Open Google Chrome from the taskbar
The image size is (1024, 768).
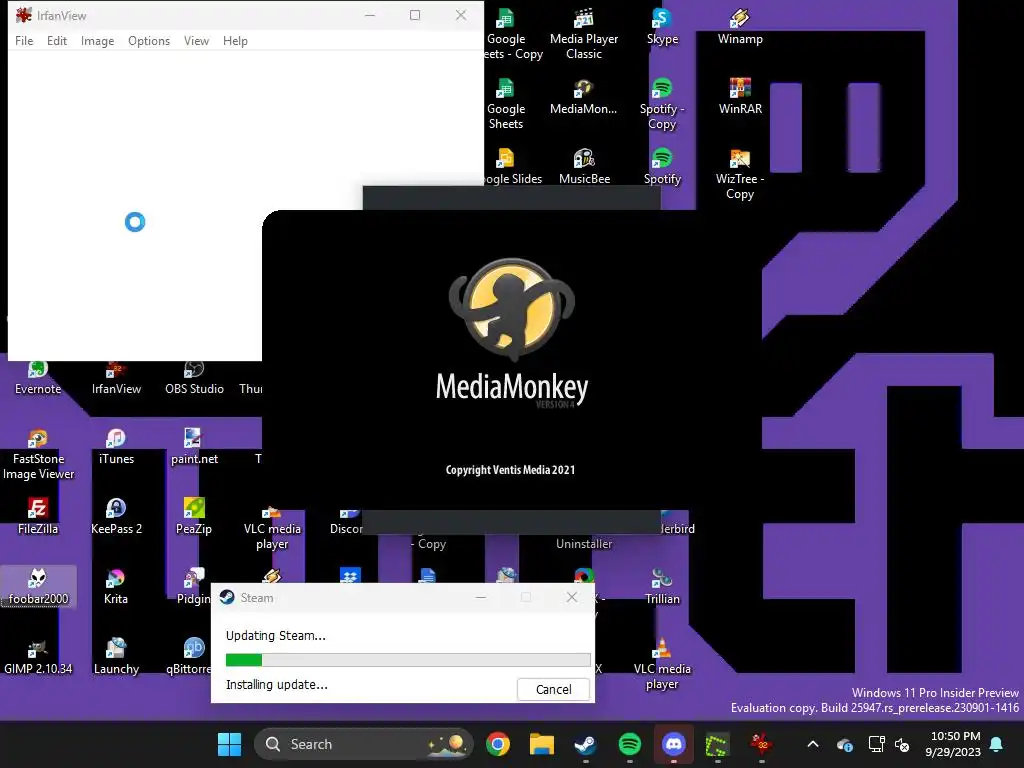(498, 744)
